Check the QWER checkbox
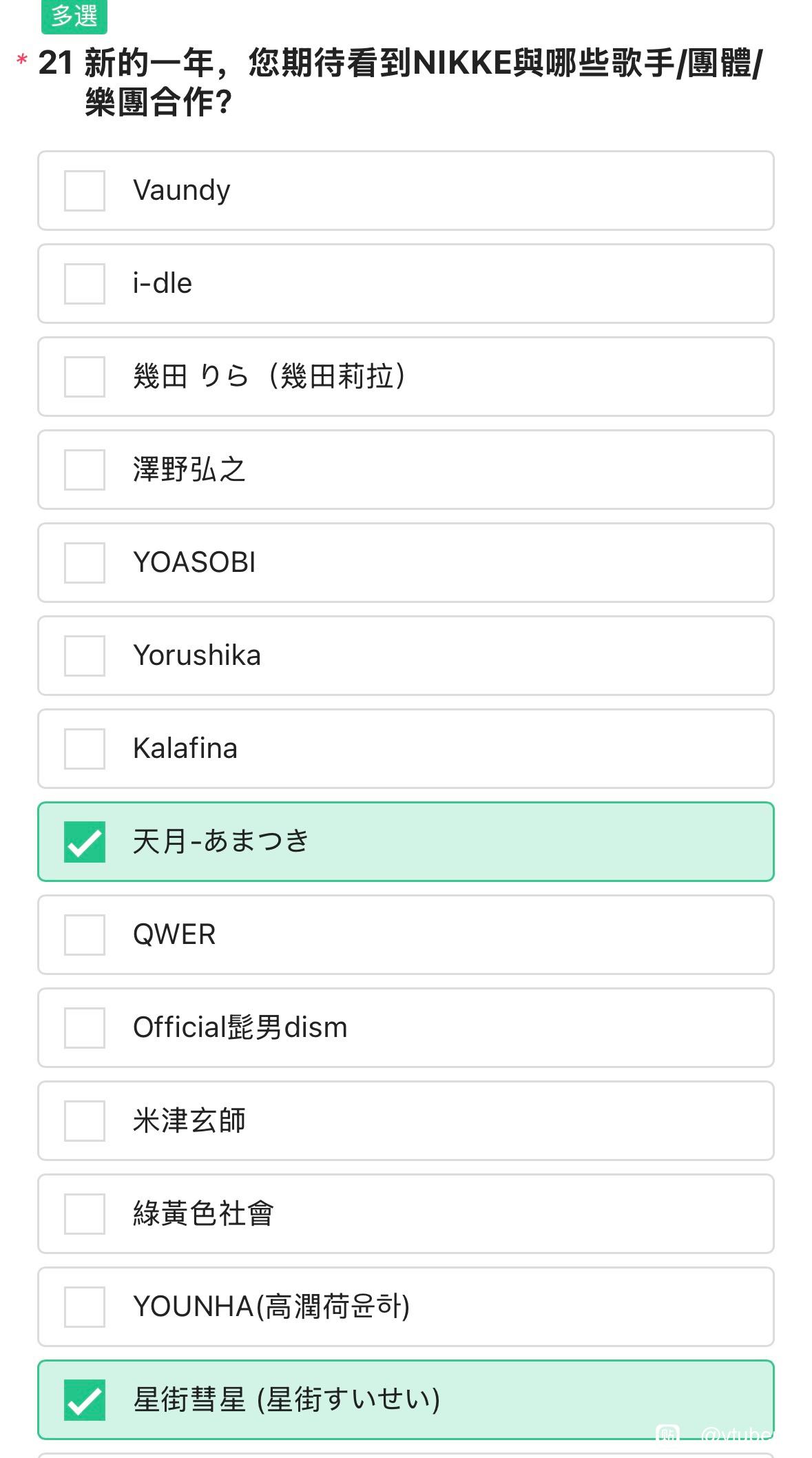The width and height of the screenshot is (812, 1458). click(x=85, y=935)
